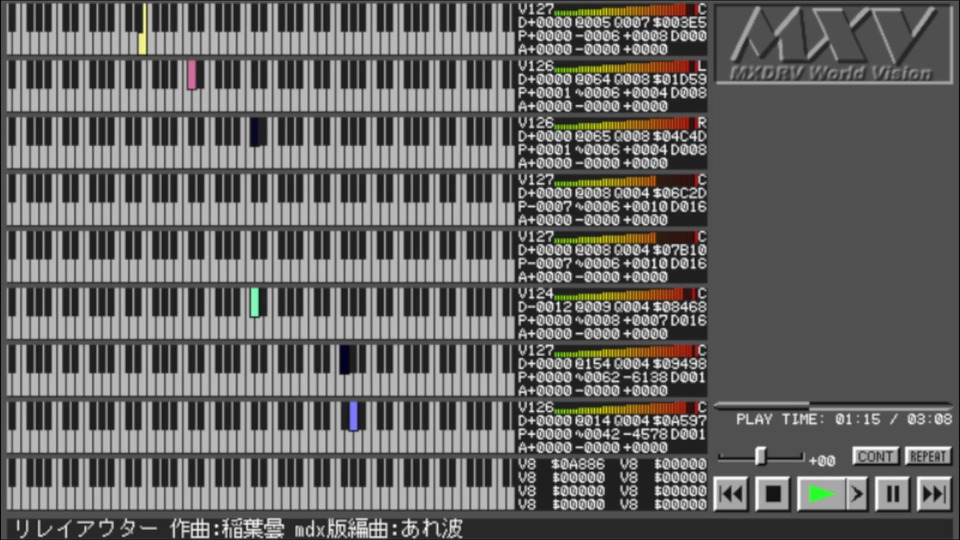Toggle the CONT continuous play button
The width and height of the screenshot is (960, 540).
[875, 456]
